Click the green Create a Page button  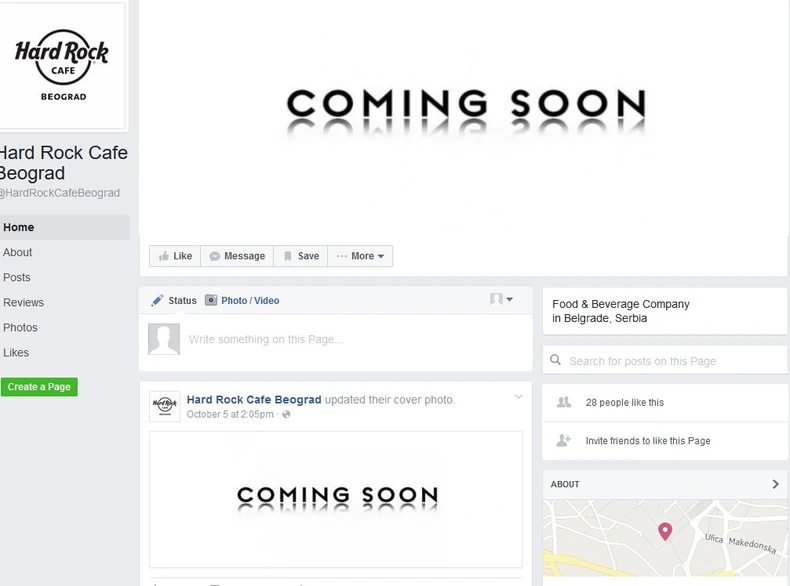39,387
